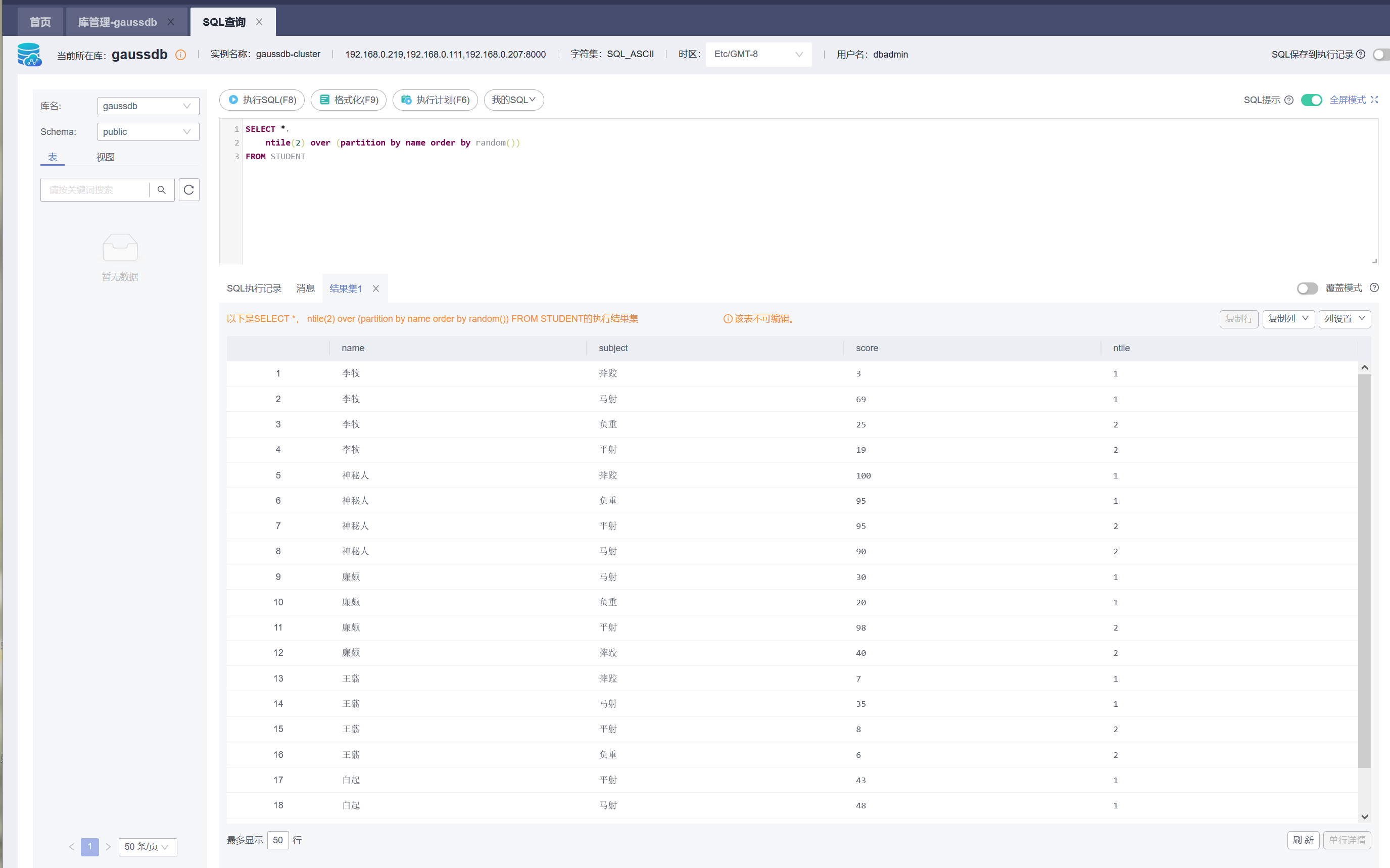Close the 结果集1 result tab
The width and height of the screenshot is (1390, 868).
click(375, 289)
